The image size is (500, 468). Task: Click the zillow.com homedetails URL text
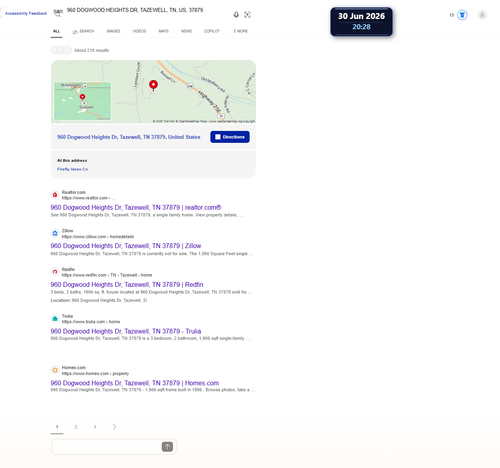pyautogui.click(x=98, y=237)
